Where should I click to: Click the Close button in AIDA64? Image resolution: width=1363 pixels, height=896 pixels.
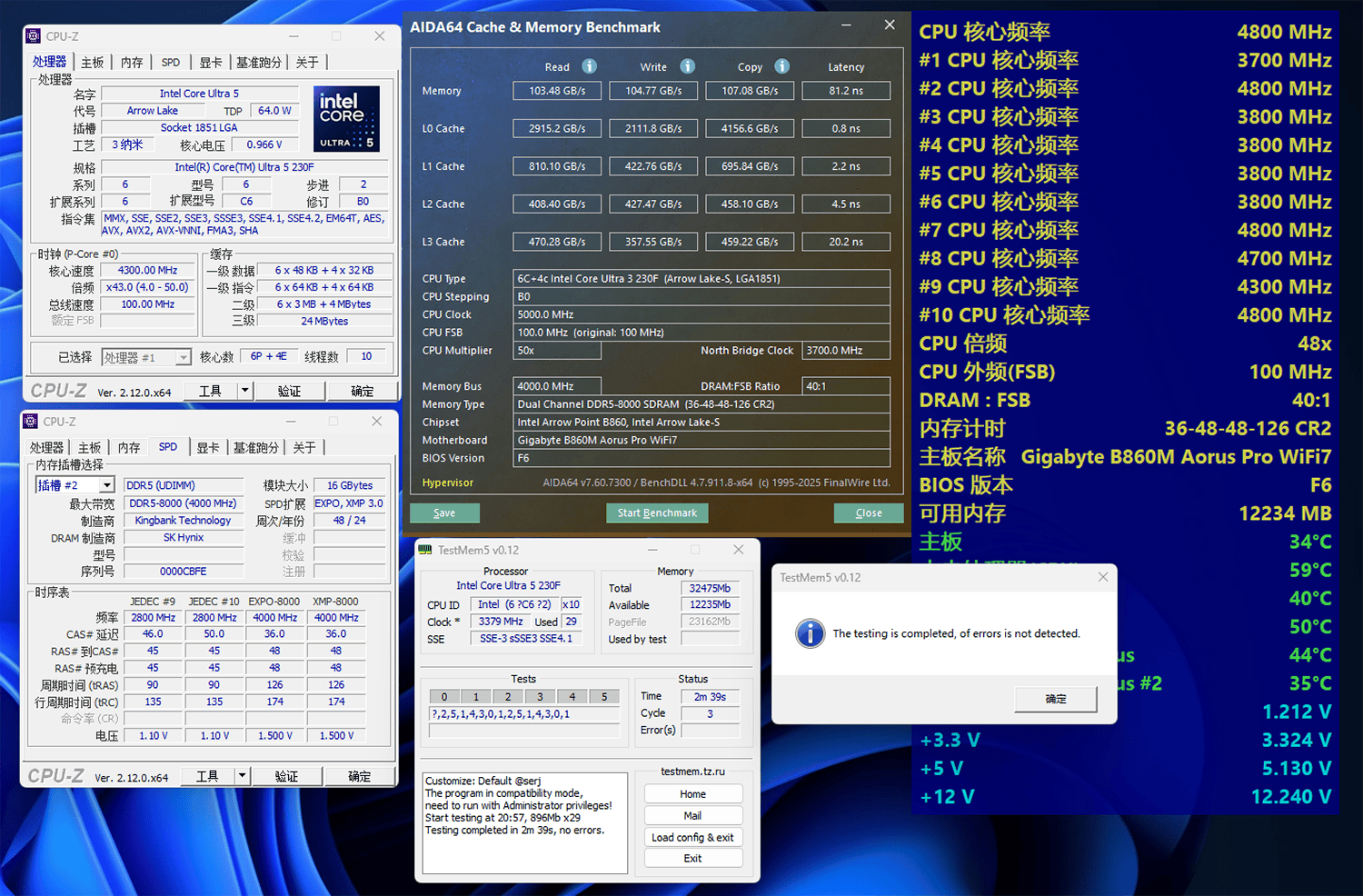coord(869,513)
